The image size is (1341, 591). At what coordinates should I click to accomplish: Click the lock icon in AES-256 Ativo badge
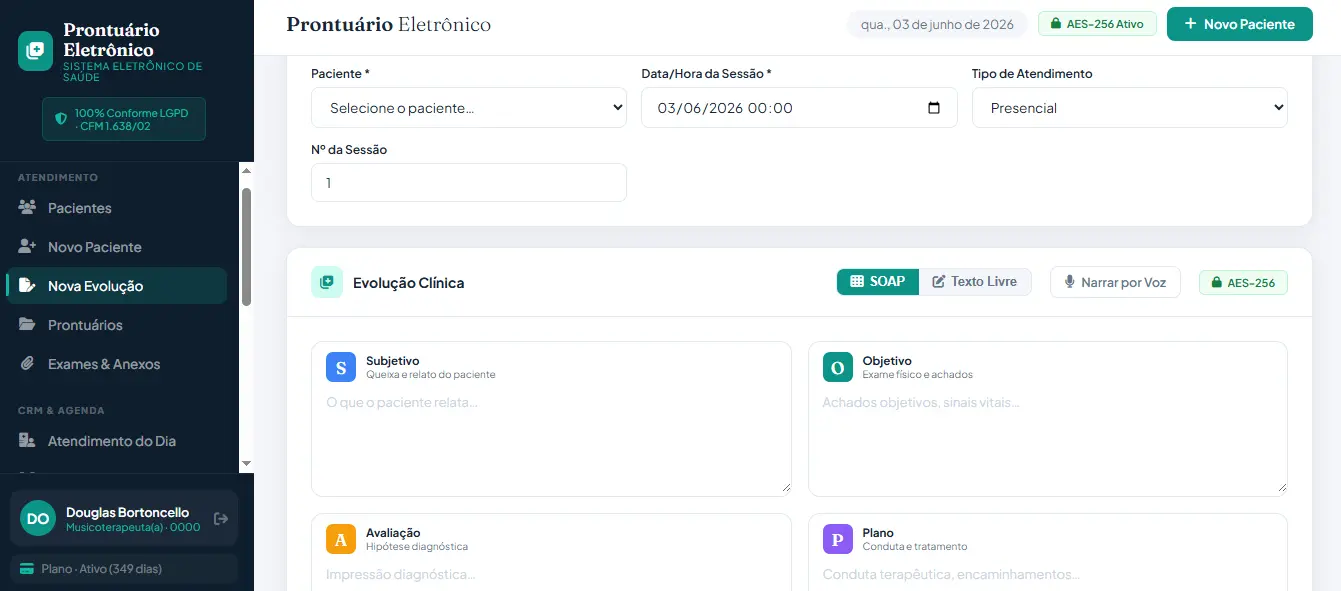(1056, 24)
